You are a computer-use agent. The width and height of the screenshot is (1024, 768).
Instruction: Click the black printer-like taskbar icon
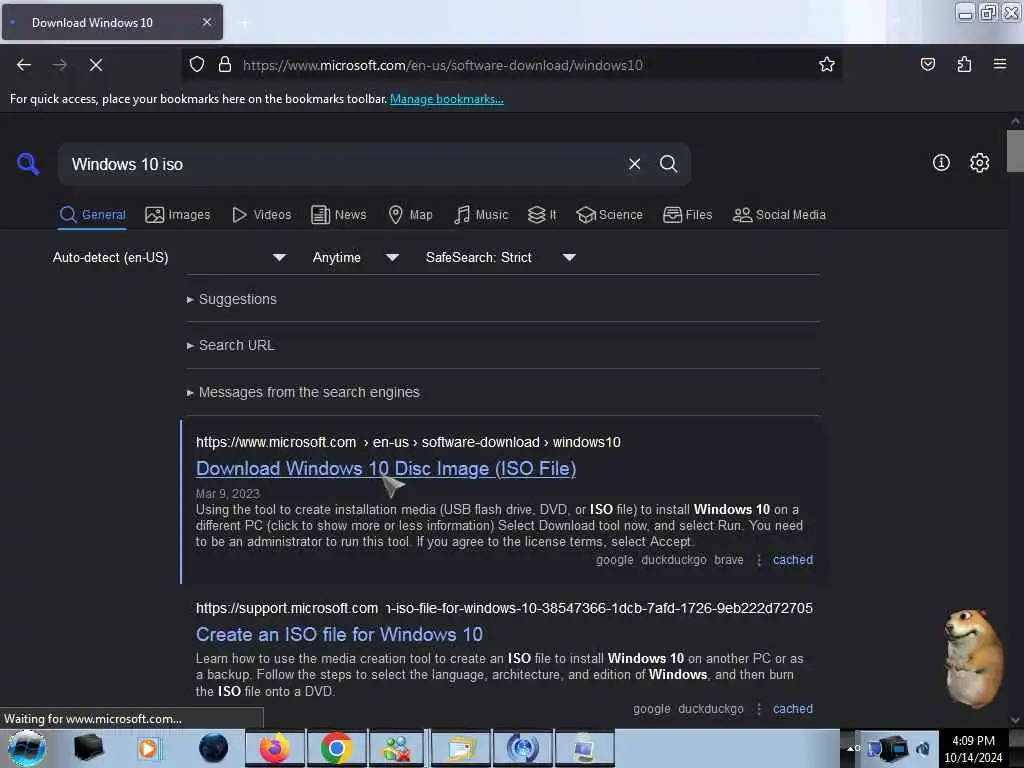[x=88, y=748]
